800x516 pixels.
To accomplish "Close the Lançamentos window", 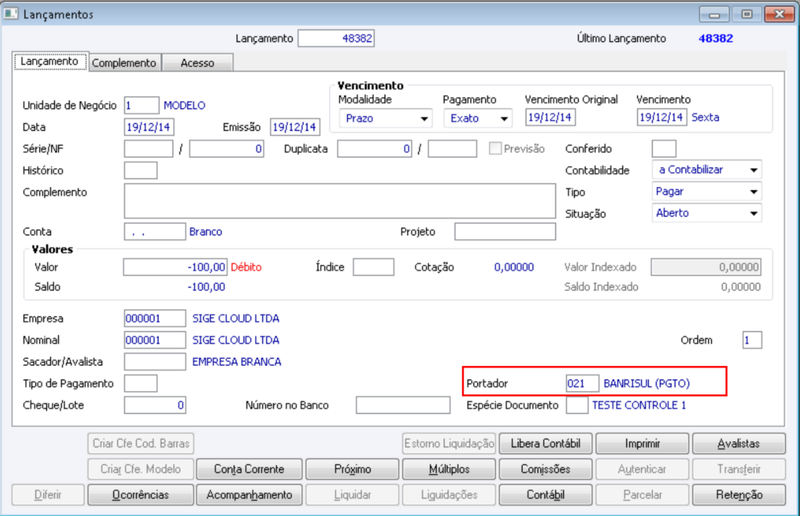I will click(779, 14).
